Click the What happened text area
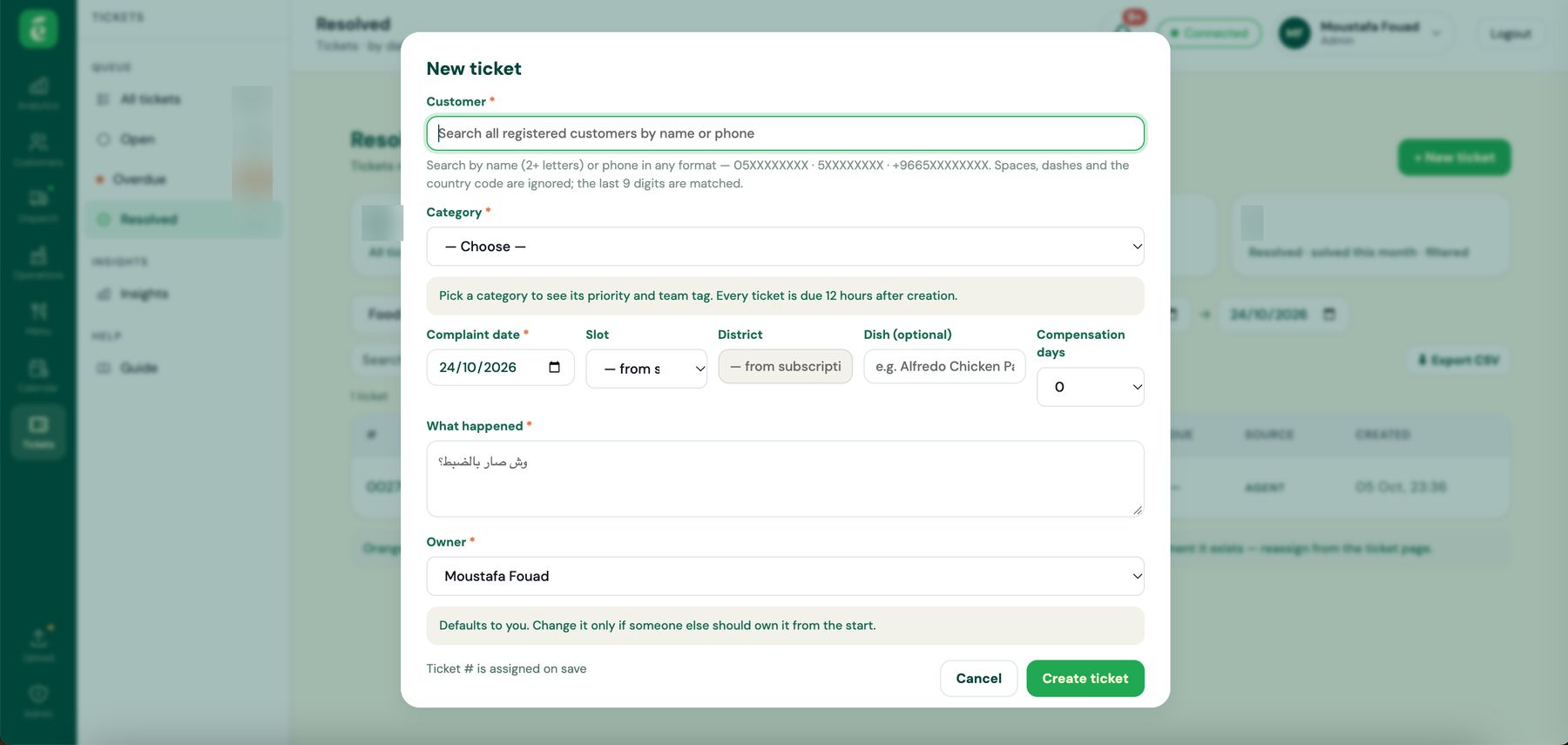The width and height of the screenshot is (1568, 745). tap(785, 478)
